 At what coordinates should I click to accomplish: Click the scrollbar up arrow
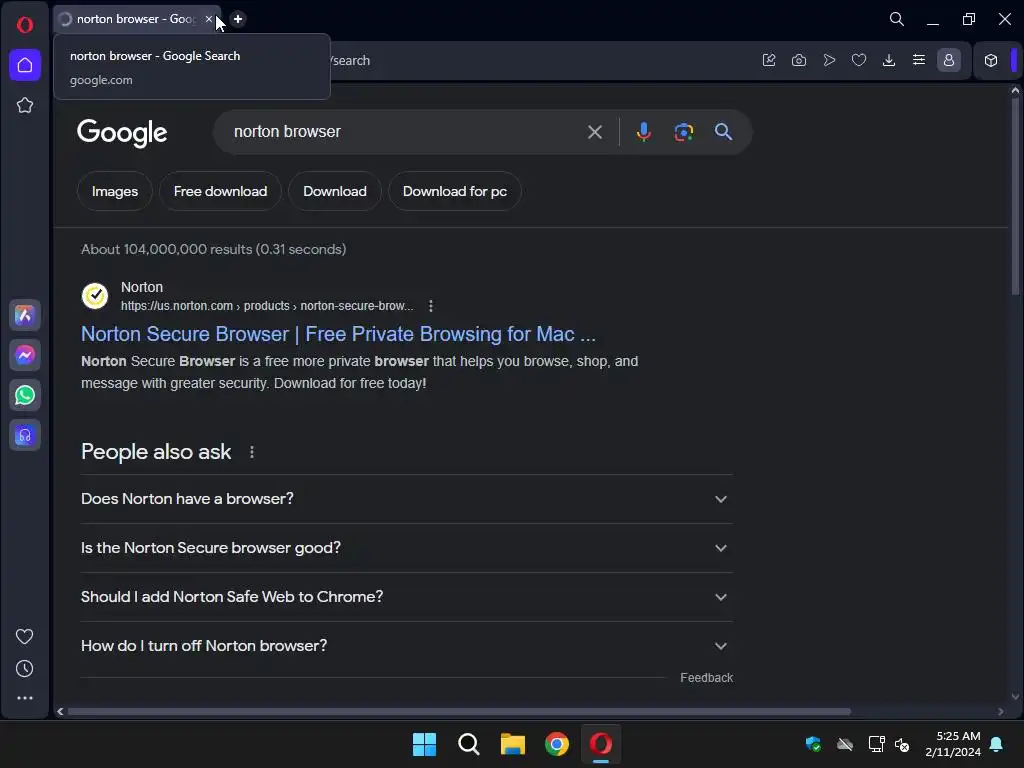tap(1015, 91)
